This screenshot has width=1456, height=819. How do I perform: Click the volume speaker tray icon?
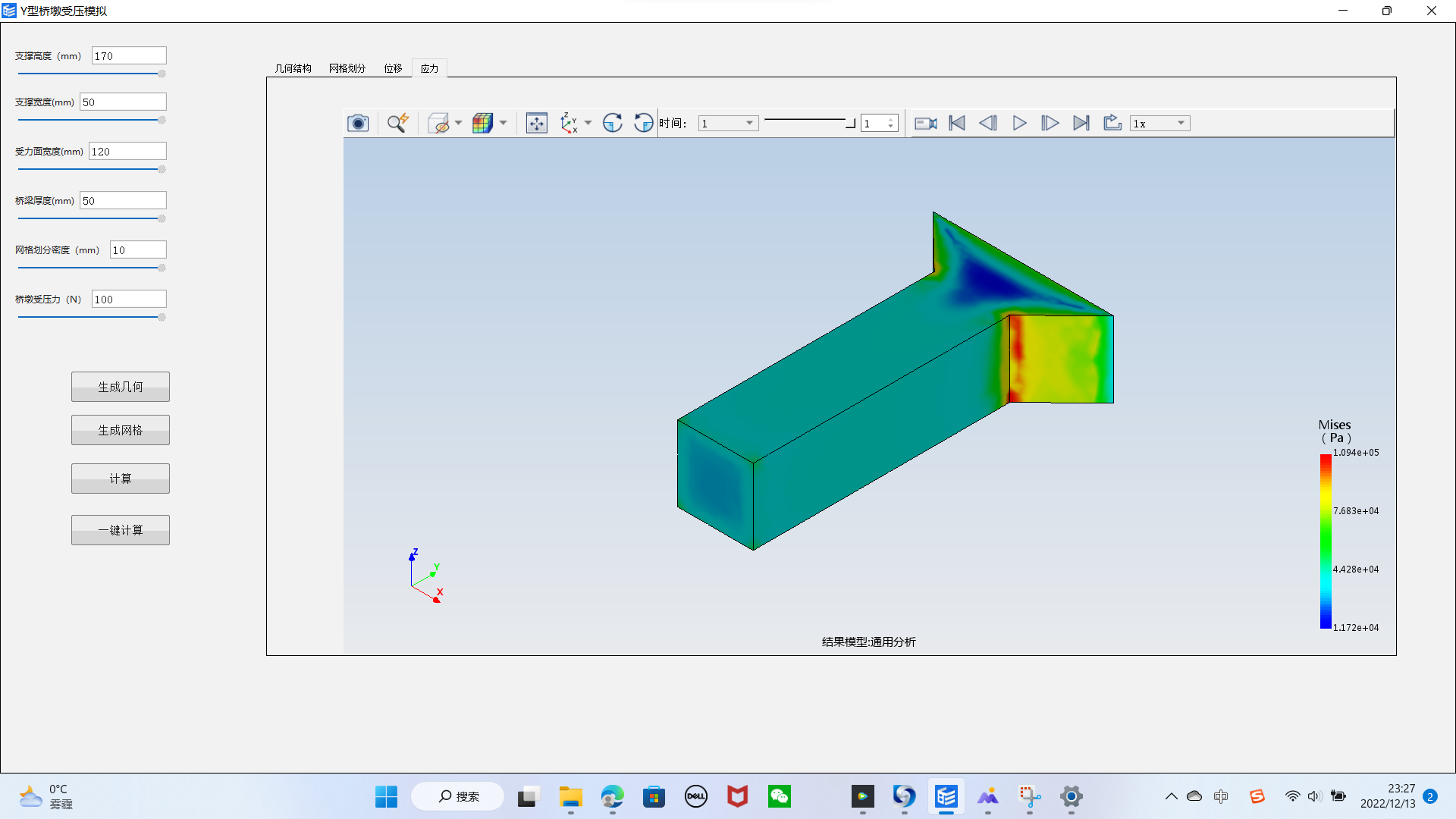tap(1314, 796)
